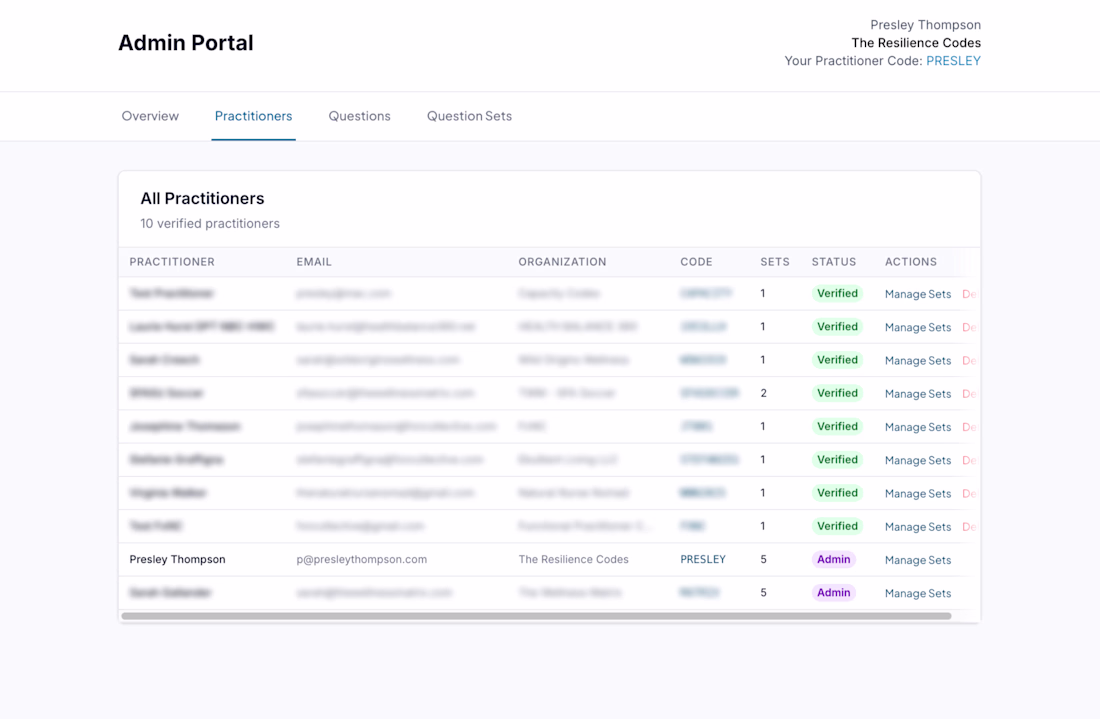
Task: Open the Overview tab
Action: (x=150, y=116)
